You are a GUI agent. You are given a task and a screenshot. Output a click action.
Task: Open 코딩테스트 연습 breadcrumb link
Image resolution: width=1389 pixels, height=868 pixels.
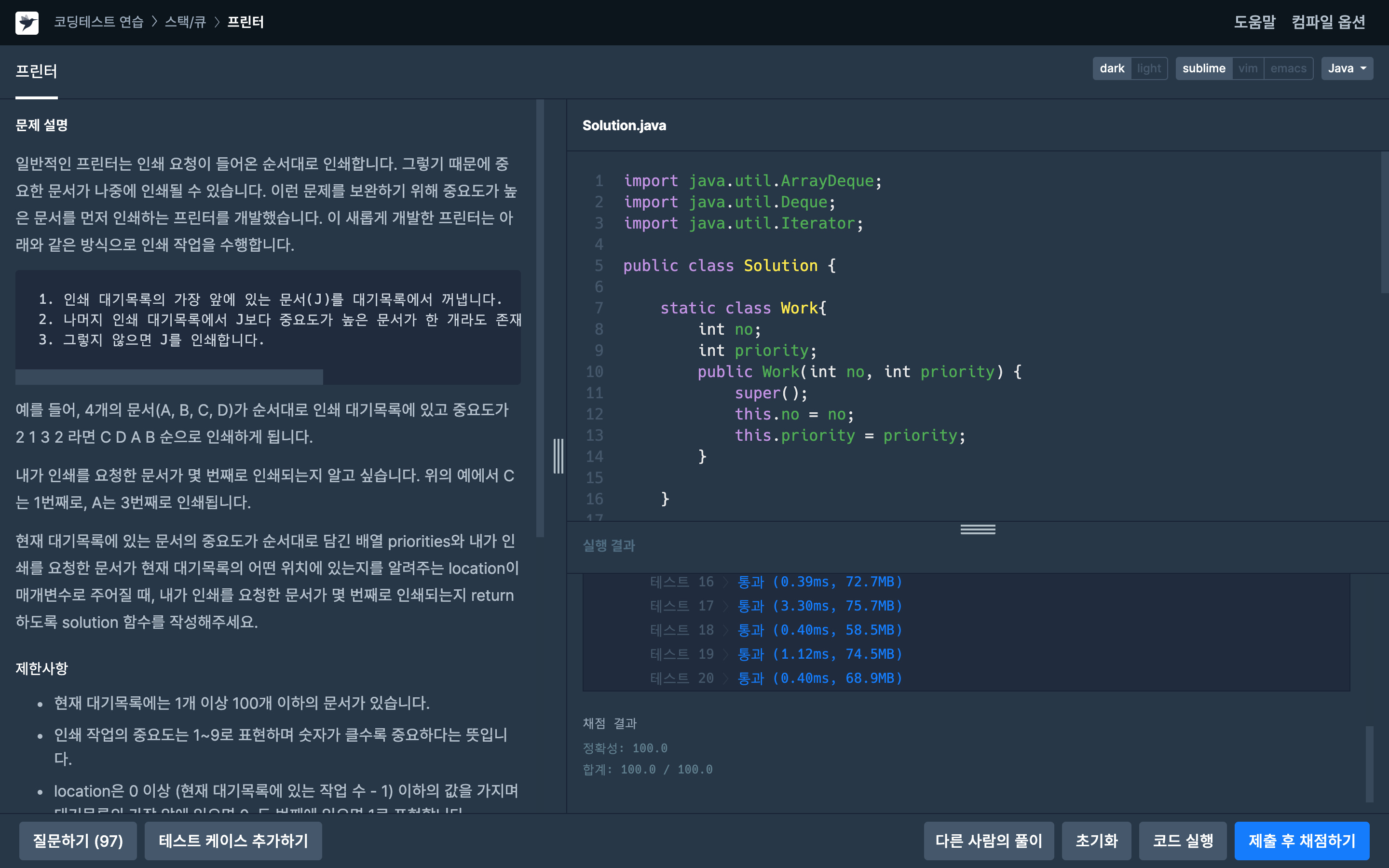tap(99, 22)
